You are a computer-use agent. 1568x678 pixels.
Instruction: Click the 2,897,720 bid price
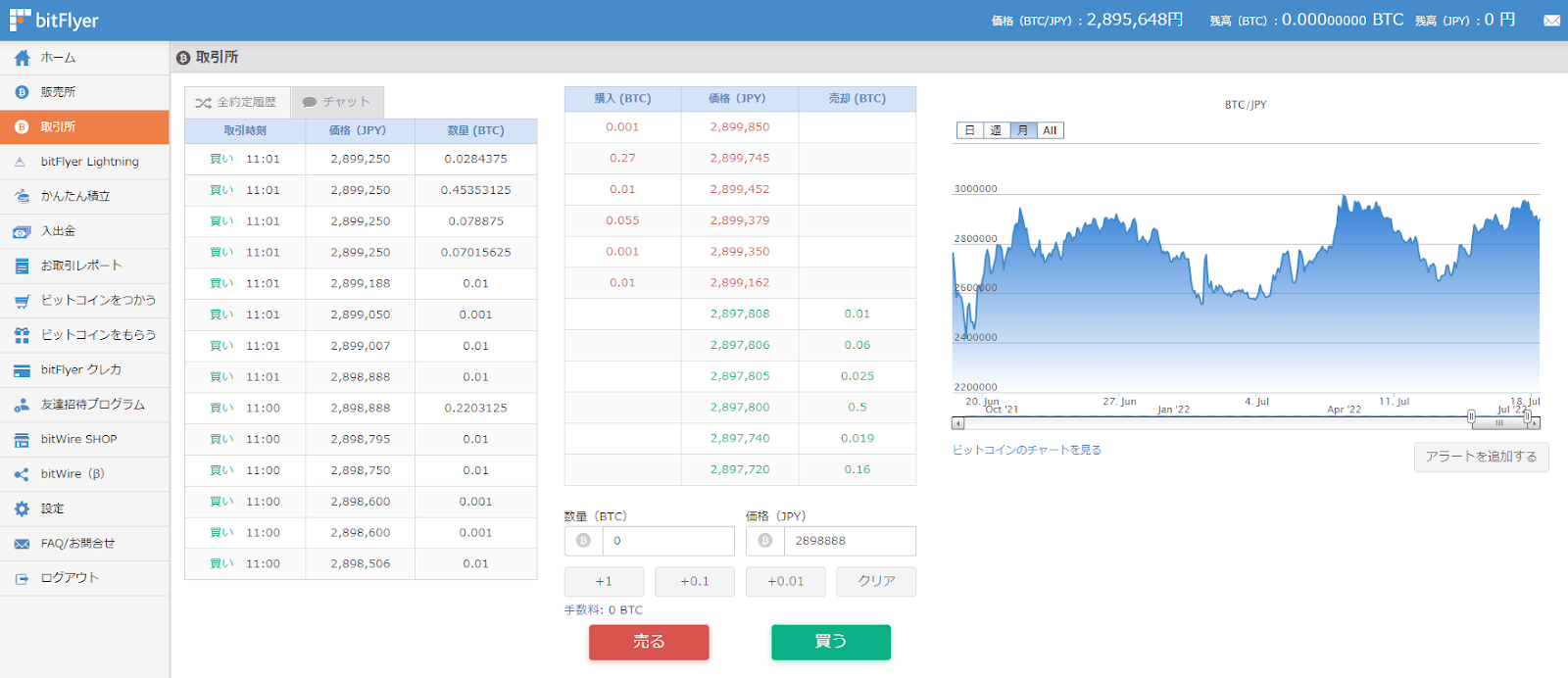(740, 470)
